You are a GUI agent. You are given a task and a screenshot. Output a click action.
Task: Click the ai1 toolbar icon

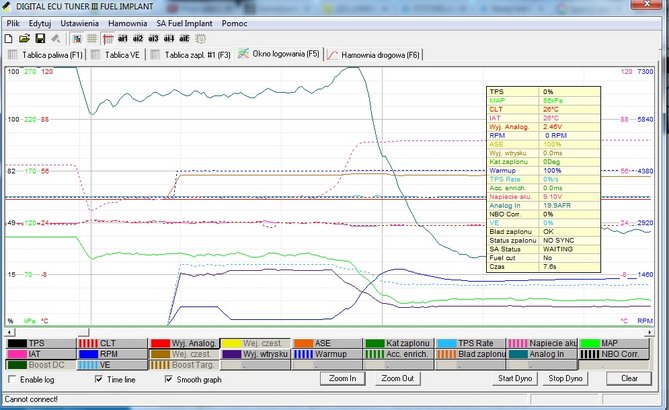pyautogui.click(x=123, y=39)
